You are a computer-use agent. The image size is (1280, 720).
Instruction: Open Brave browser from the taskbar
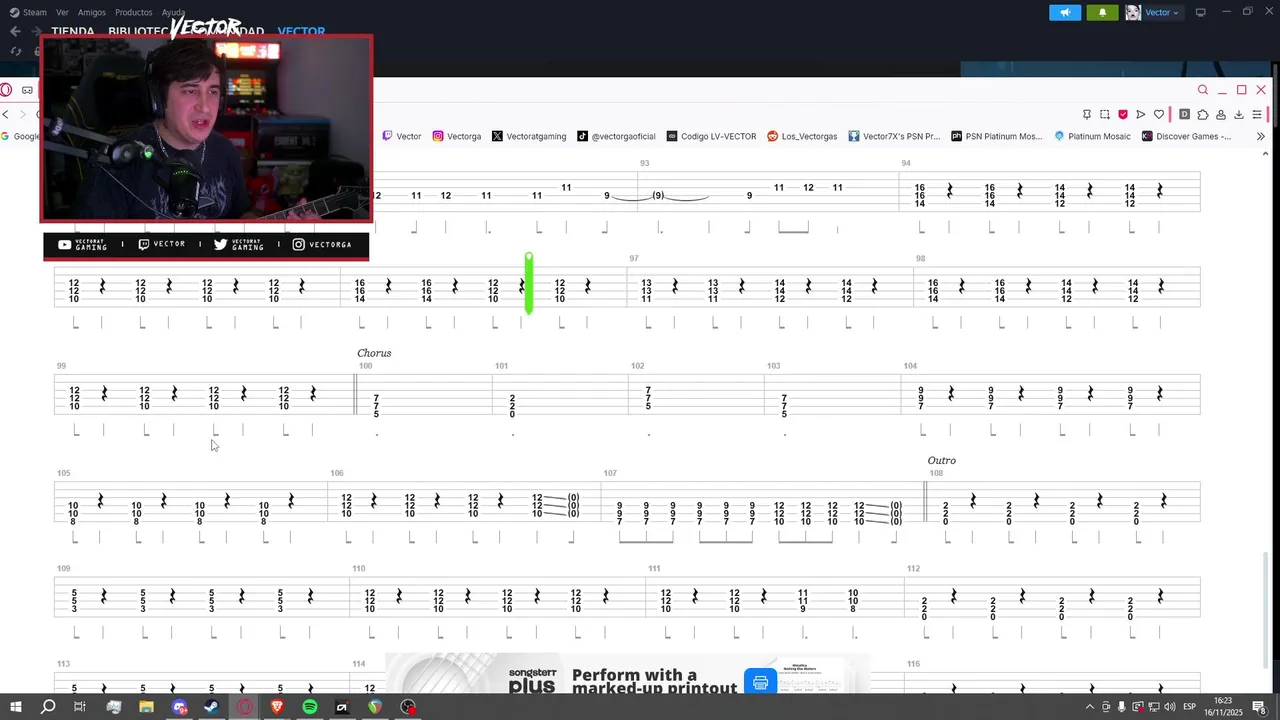tap(277, 707)
